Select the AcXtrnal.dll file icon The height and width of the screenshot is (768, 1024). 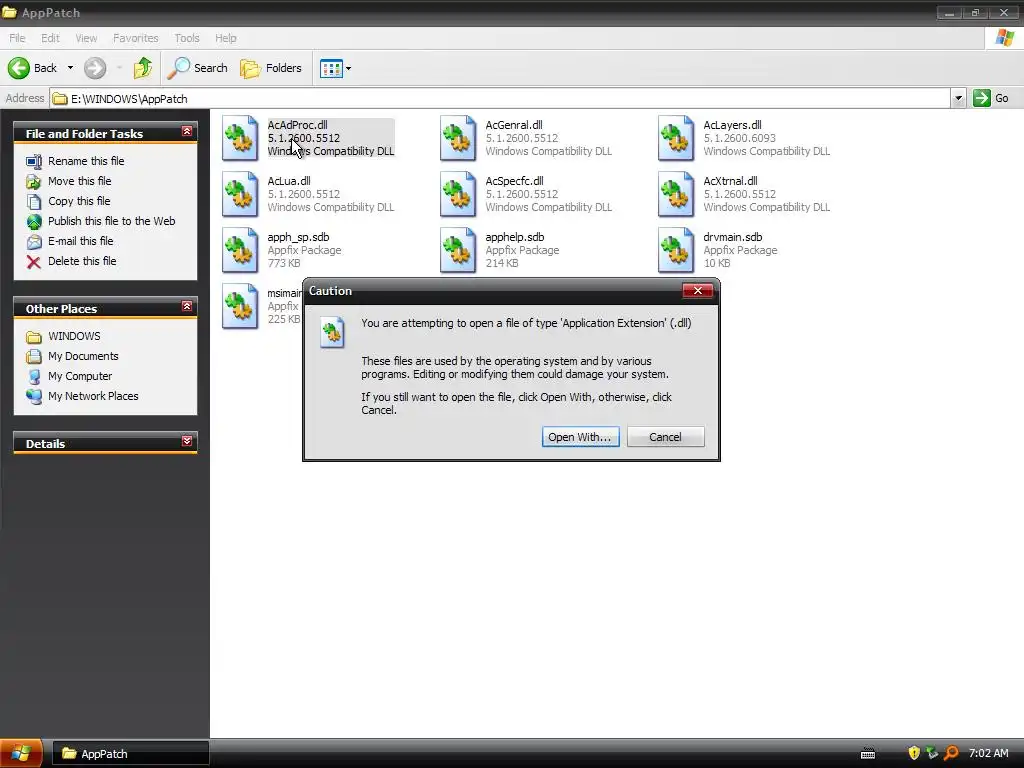[676, 194]
